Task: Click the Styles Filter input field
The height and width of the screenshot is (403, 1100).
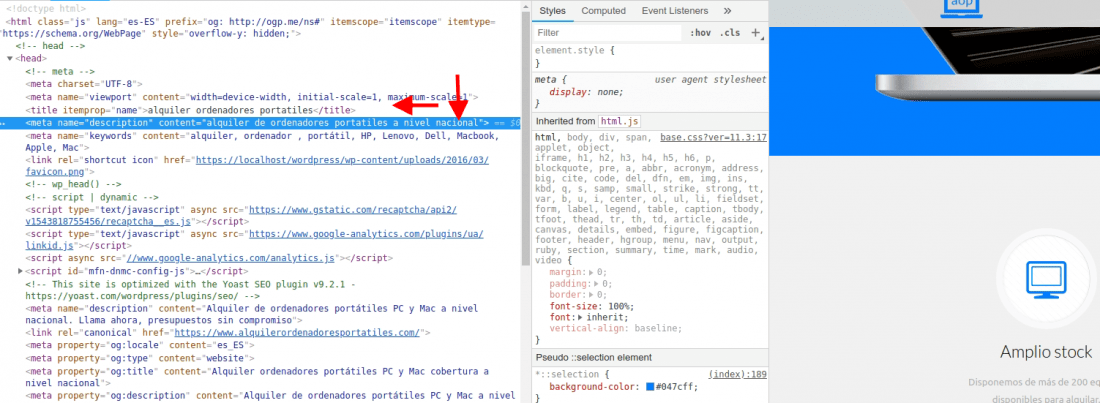Action: [608, 33]
